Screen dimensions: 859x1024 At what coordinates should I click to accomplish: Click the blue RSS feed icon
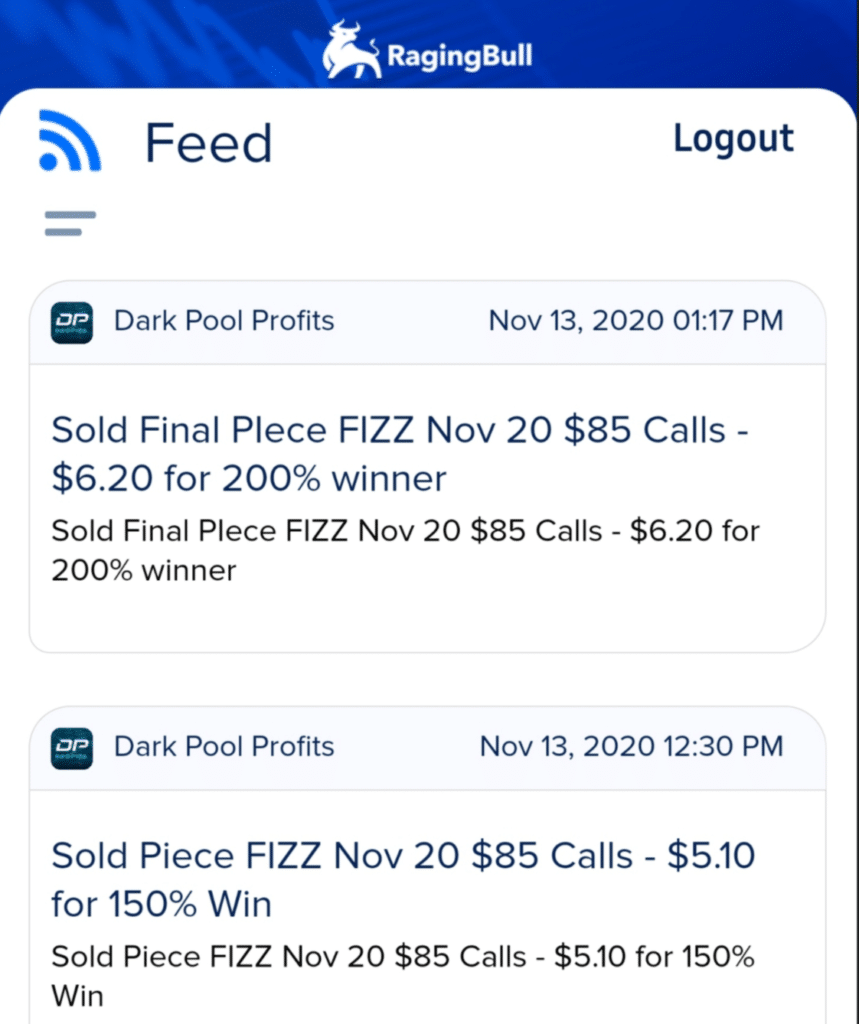(70, 140)
